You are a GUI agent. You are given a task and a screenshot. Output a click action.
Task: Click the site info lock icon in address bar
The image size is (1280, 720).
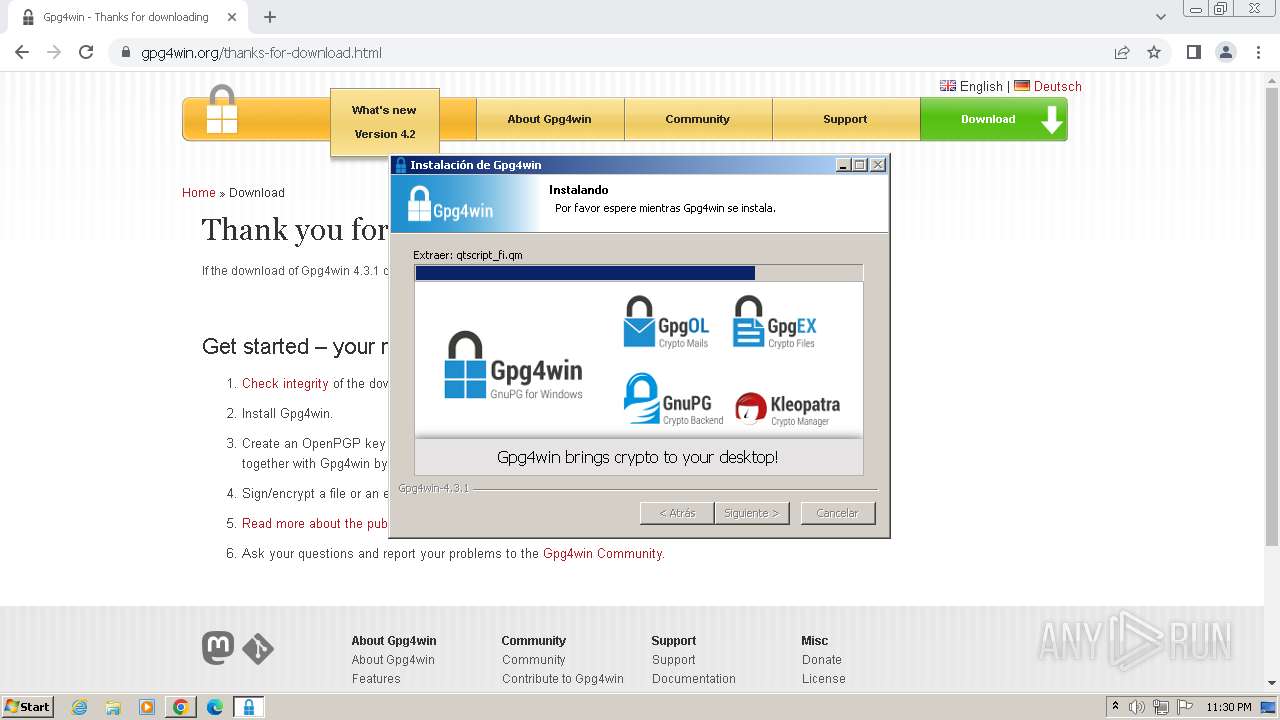click(126, 52)
